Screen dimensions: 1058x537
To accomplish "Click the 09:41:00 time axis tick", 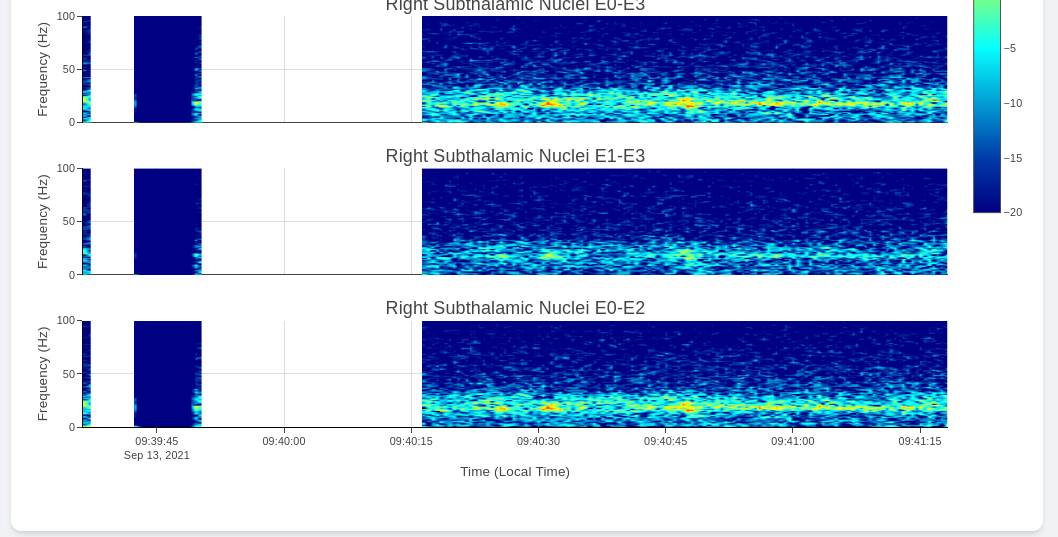I will (x=792, y=441).
